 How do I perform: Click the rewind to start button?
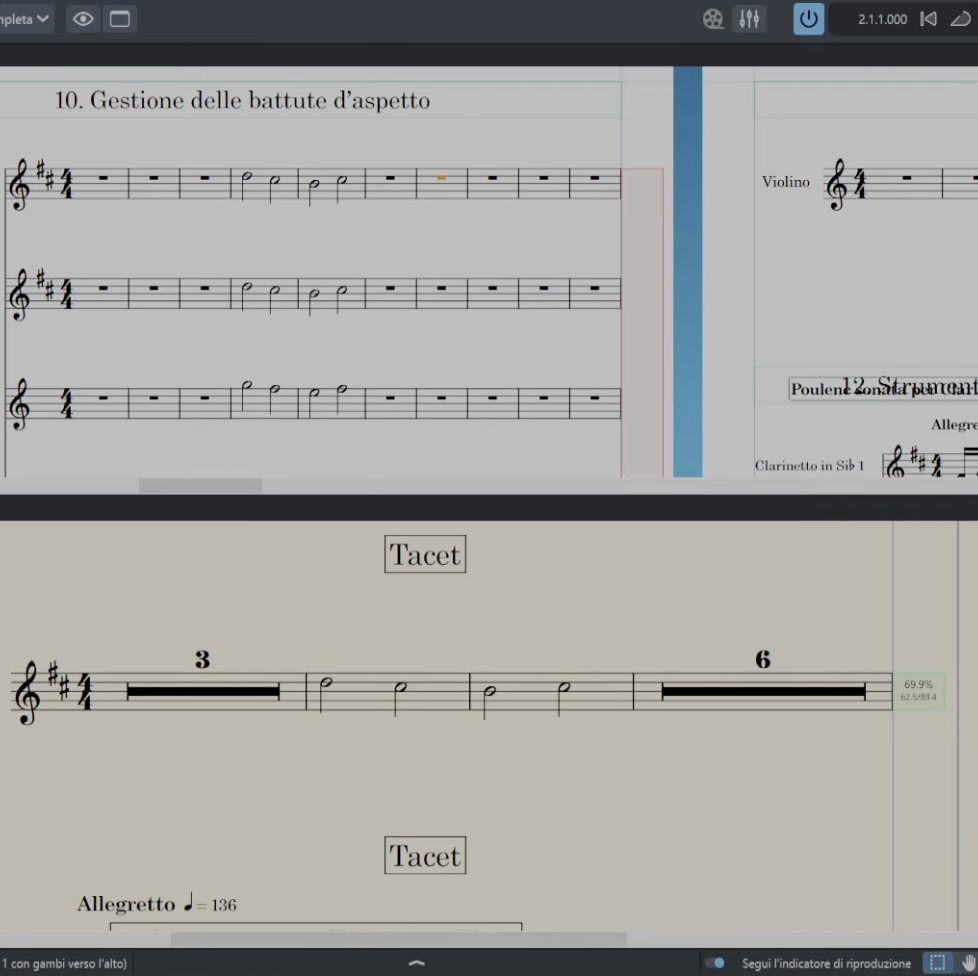click(x=928, y=19)
